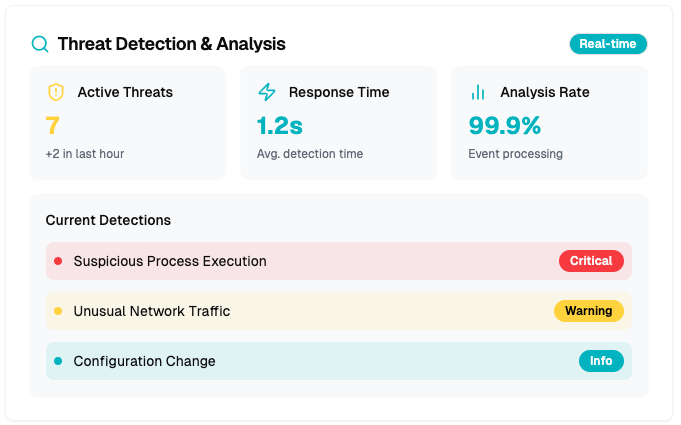Click the Current Detections section heading
Screen dimensions: 681x425
point(108,220)
